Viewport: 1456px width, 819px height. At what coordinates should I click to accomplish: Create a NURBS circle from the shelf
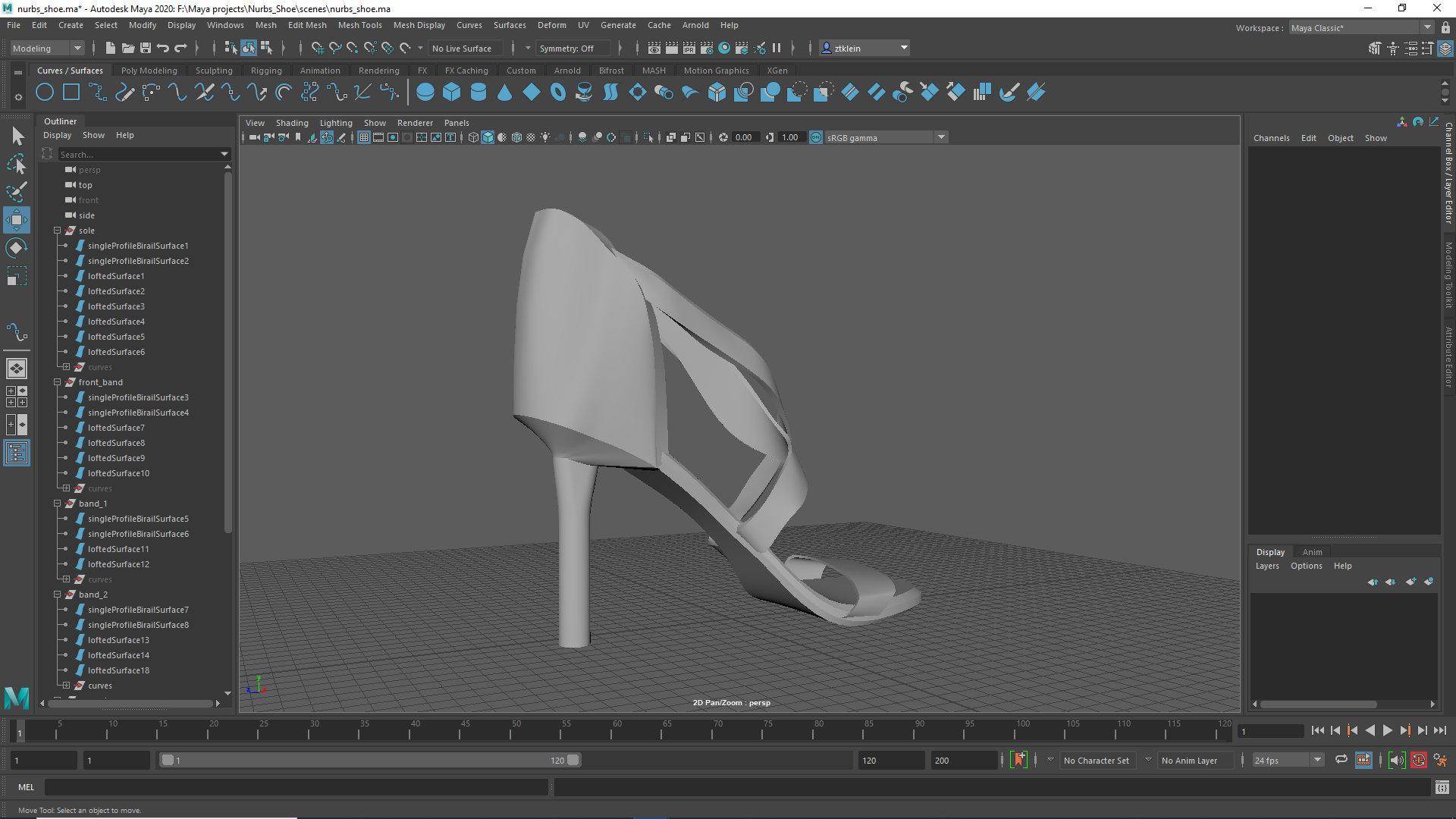[45, 93]
